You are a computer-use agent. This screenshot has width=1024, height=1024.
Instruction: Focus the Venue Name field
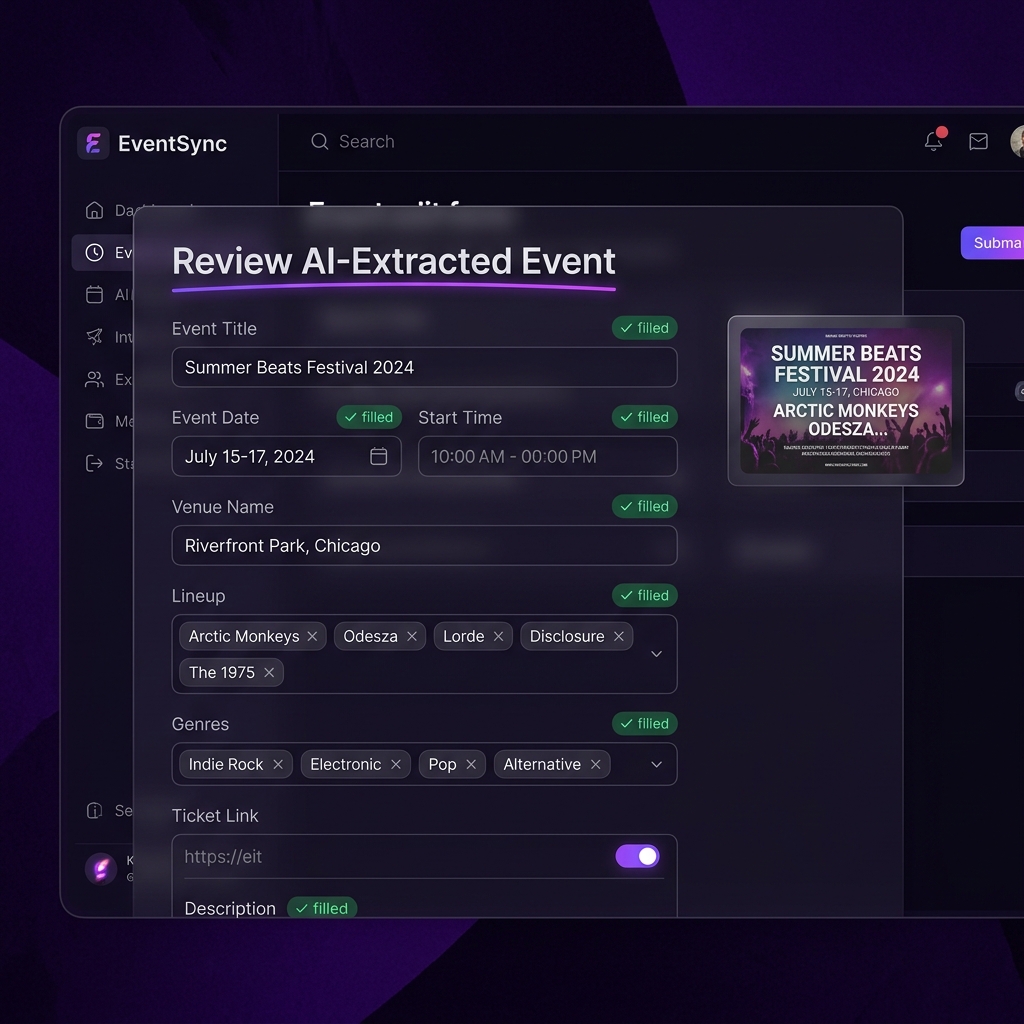(424, 545)
